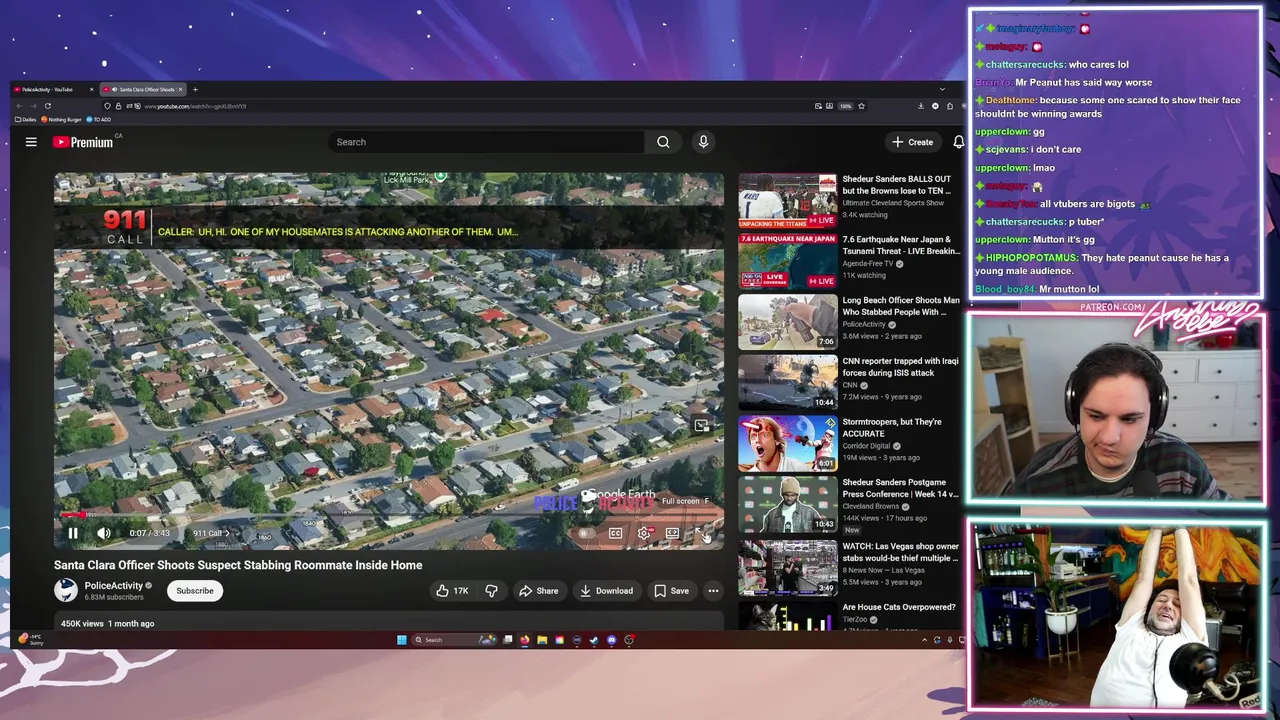Screen dimensions: 1280x720
Task: Open the PoliceActivity channel name link
Action: pos(113,585)
